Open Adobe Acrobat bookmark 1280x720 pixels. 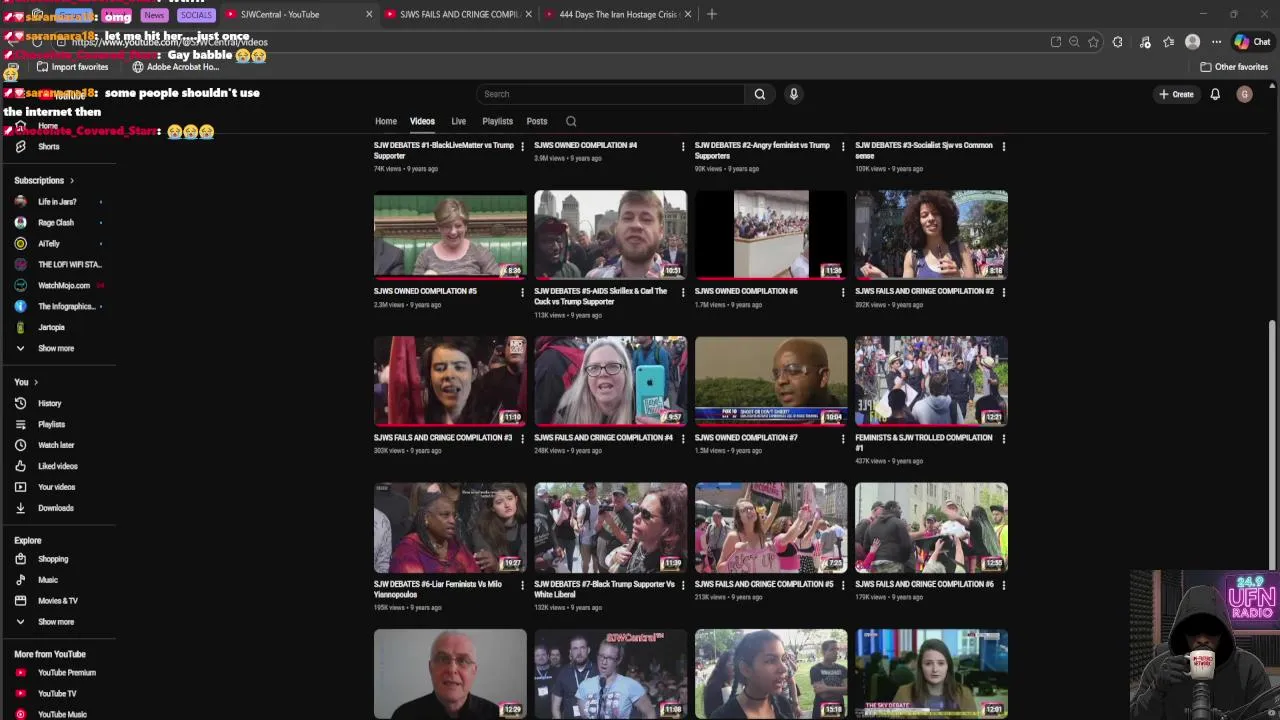click(x=175, y=67)
